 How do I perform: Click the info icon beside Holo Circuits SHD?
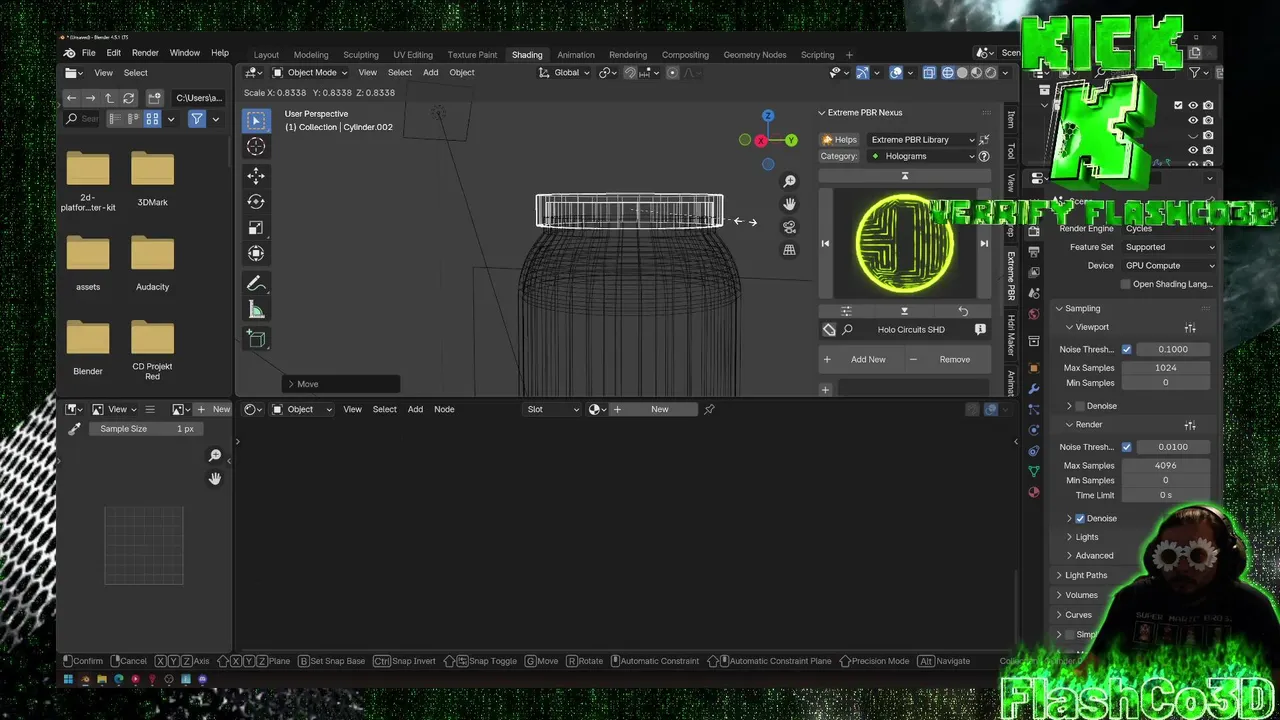(980, 329)
